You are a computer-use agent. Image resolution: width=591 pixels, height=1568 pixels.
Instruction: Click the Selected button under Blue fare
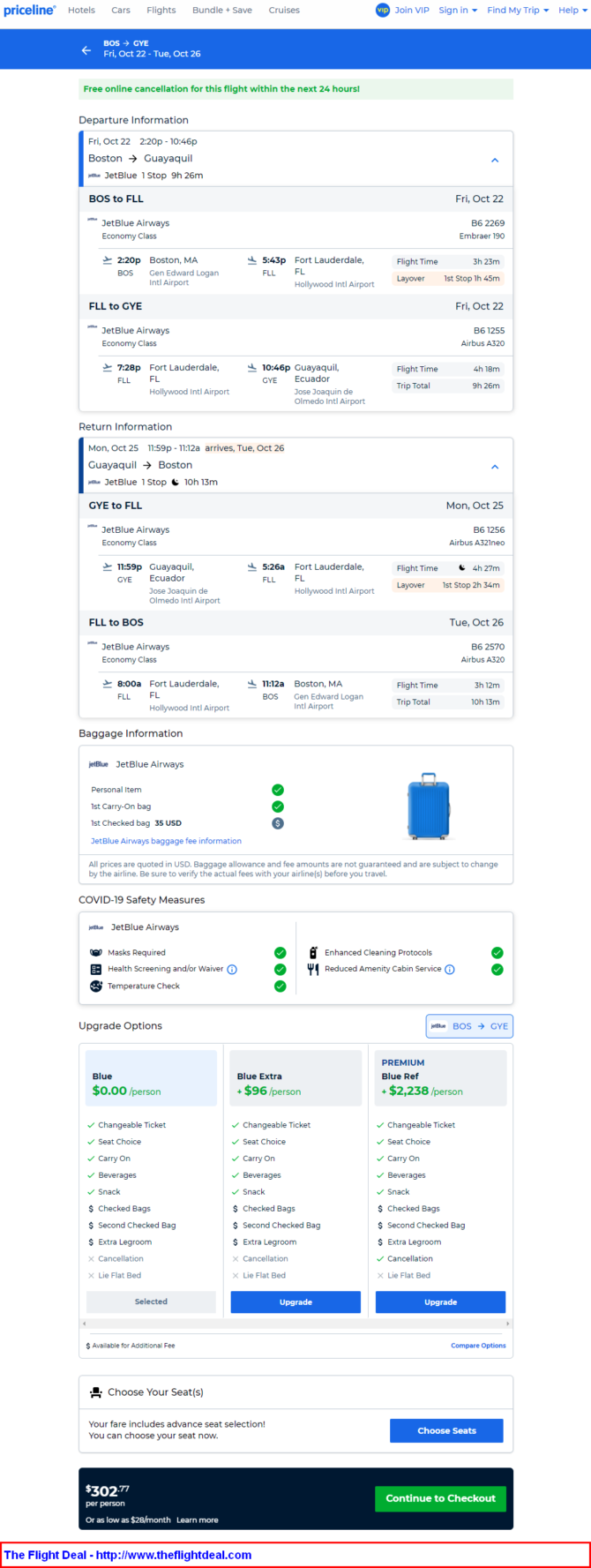coord(151,1302)
